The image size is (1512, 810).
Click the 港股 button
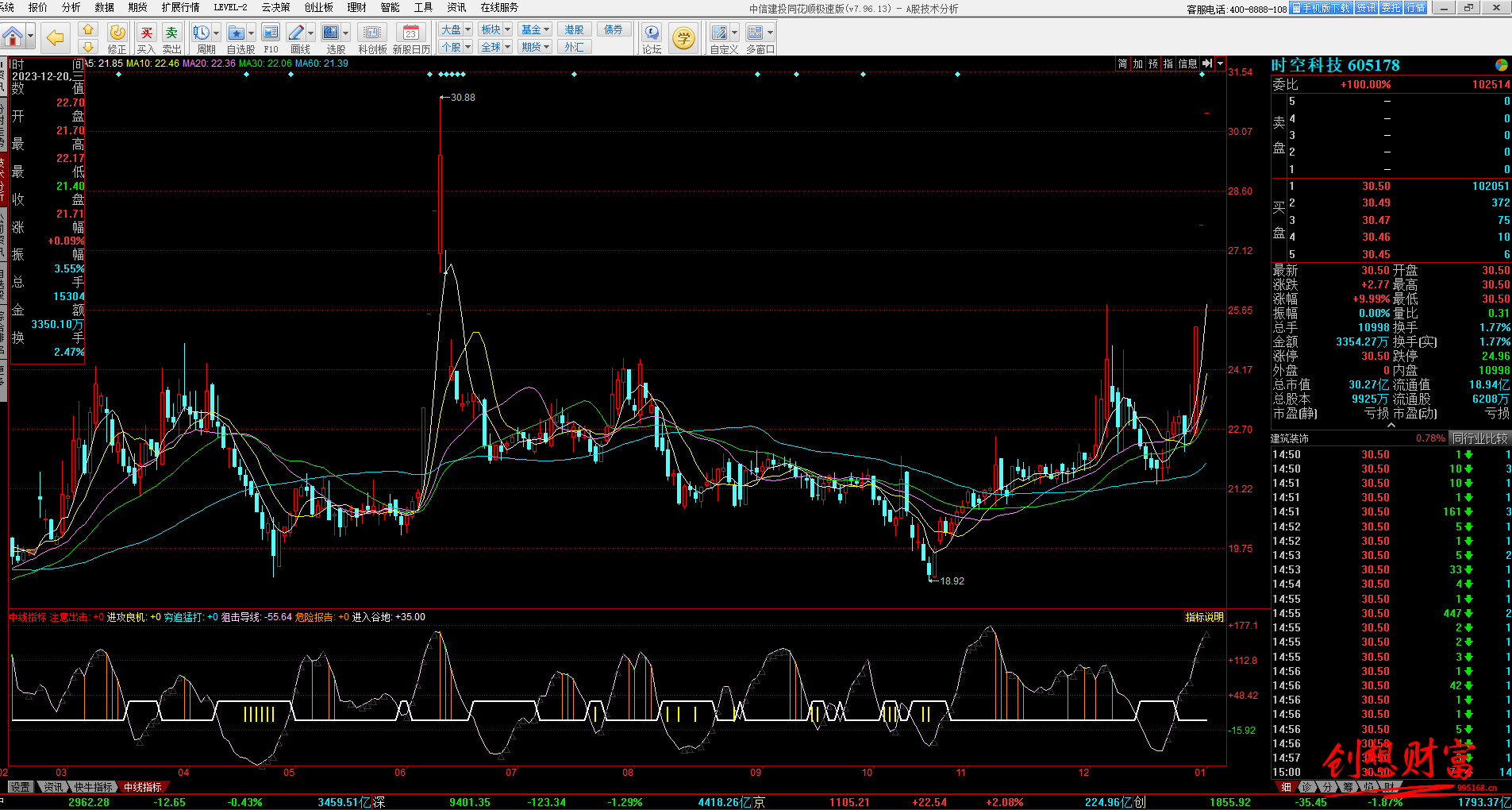(575, 29)
